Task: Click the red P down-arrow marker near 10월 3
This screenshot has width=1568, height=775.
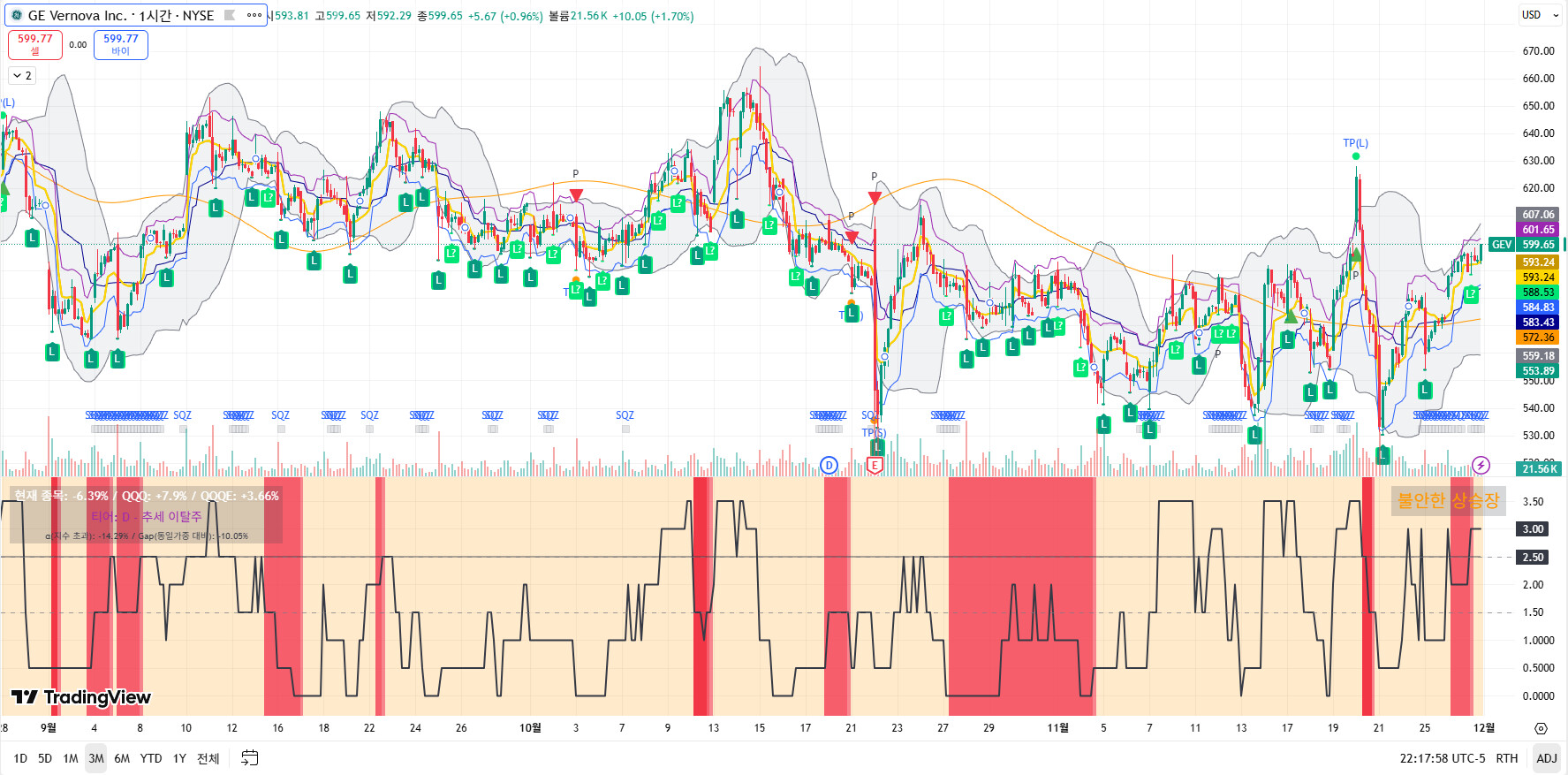Action: coord(576,194)
